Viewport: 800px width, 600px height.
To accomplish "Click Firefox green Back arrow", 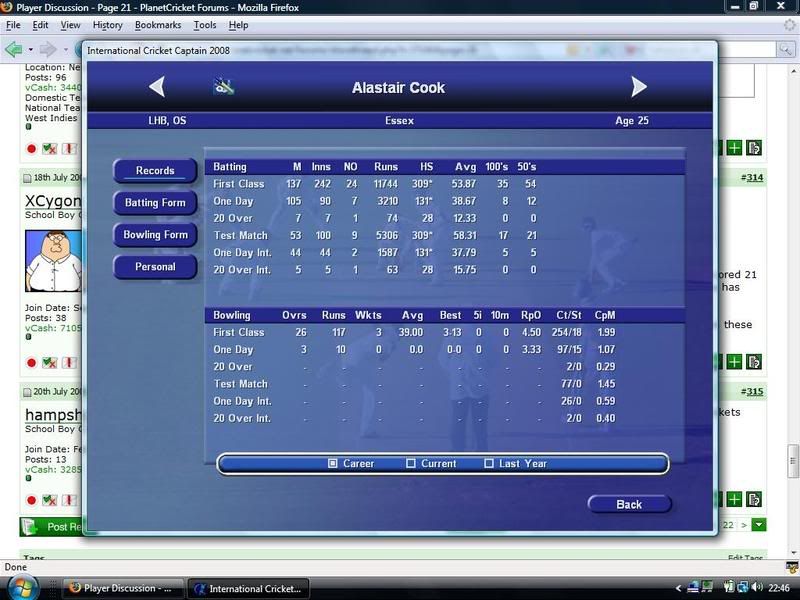I will tap(14, 49).
